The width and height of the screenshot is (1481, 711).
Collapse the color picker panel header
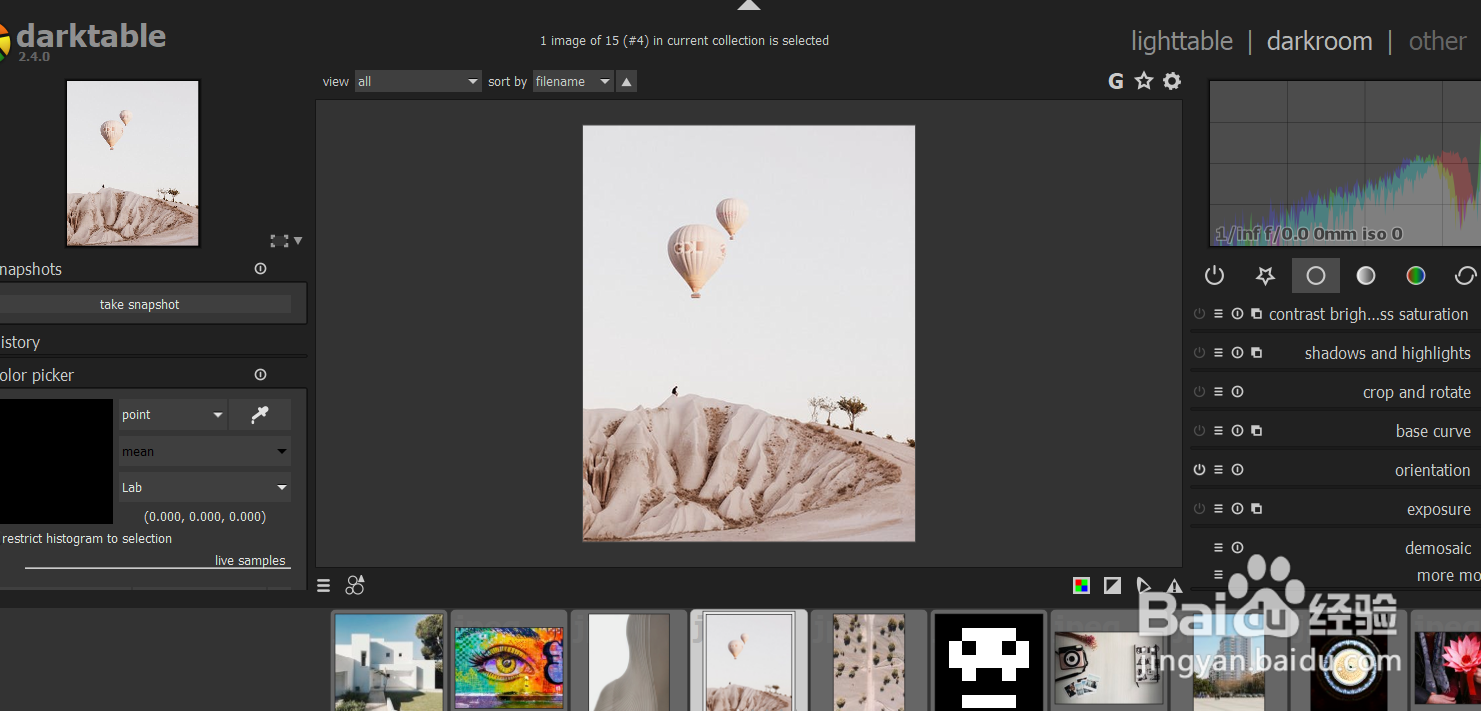click(x=37, y=375)
